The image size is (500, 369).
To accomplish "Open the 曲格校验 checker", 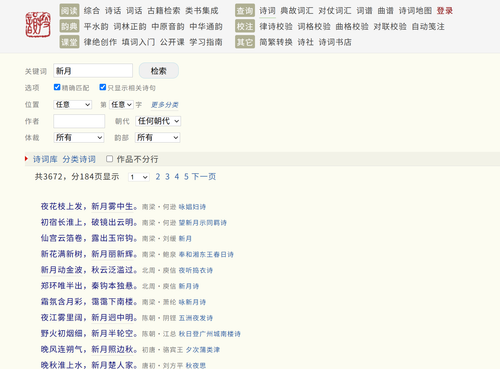I will coord(352,26).
